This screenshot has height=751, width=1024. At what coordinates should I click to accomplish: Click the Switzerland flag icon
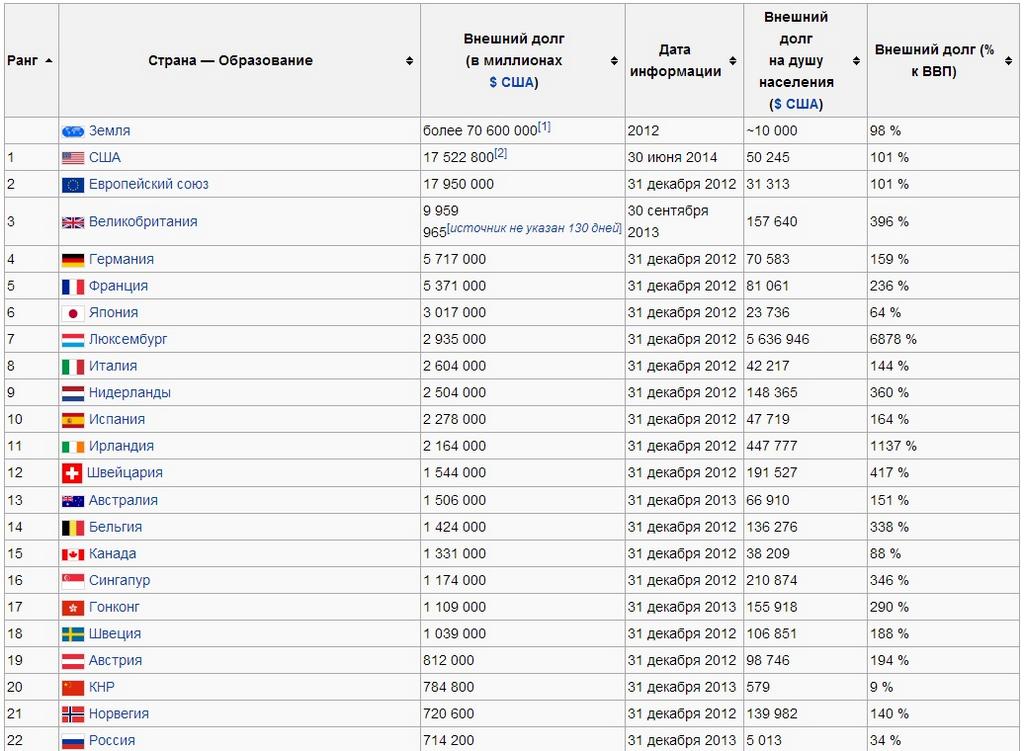(72, 473)
